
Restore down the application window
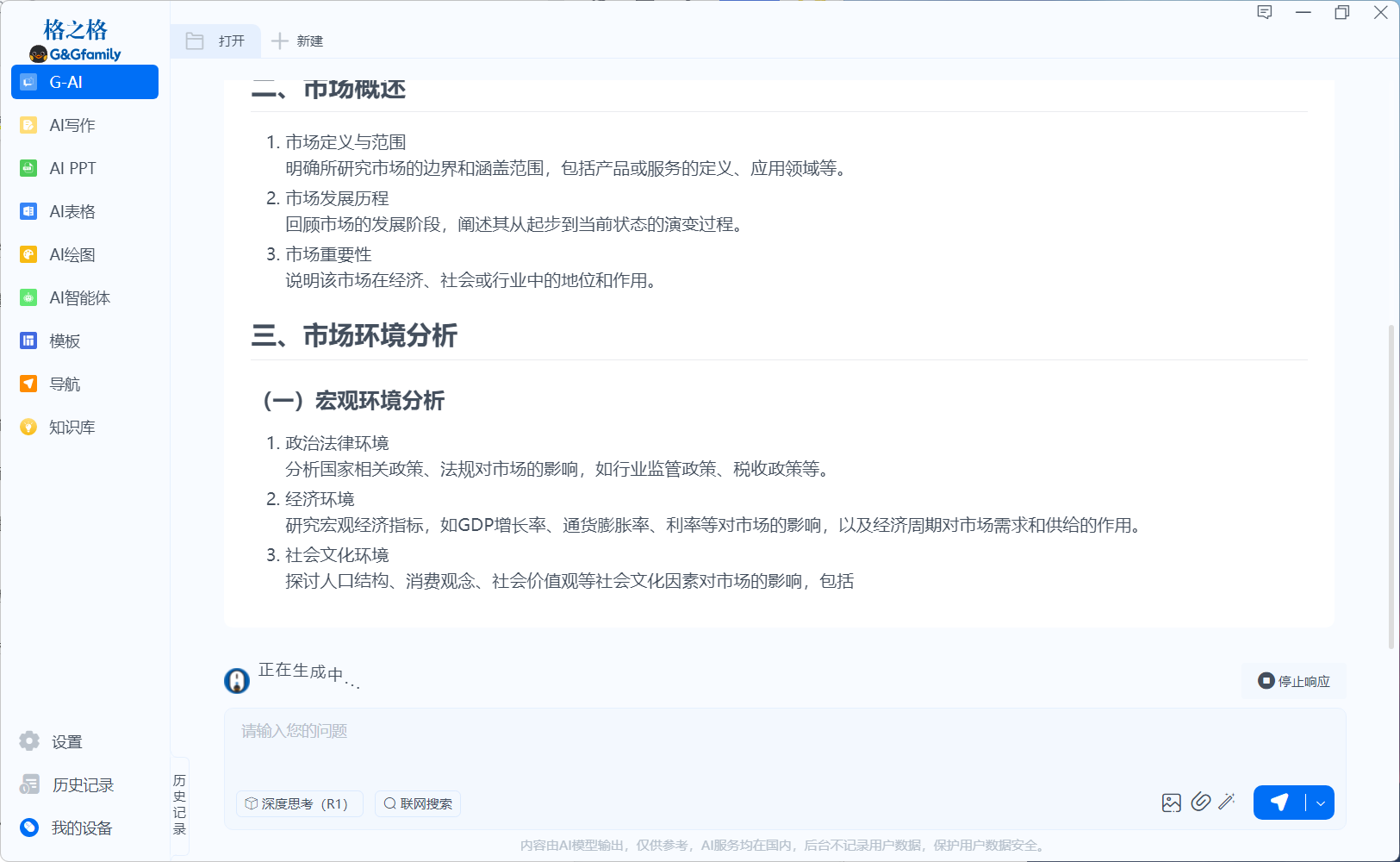[1342, 12]
